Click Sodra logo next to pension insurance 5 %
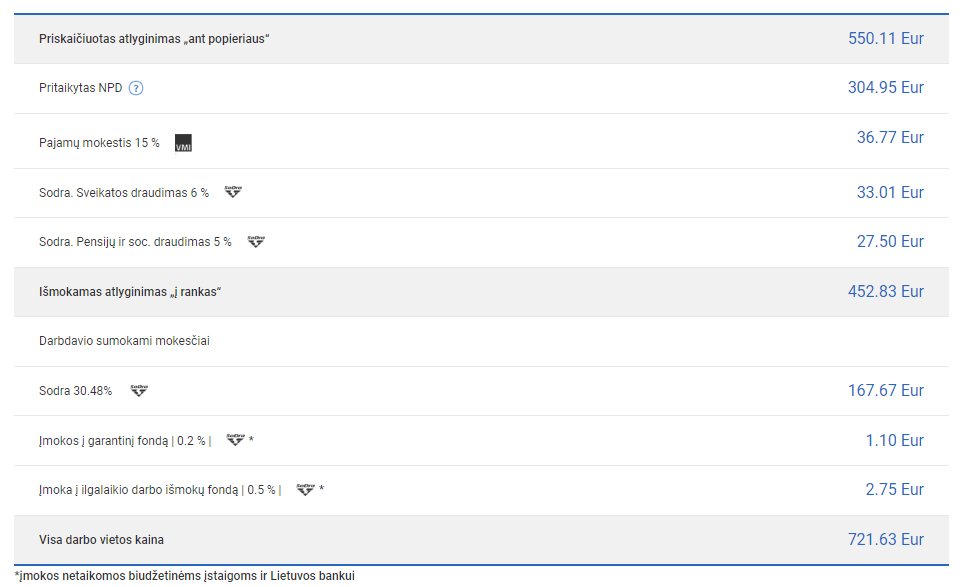Screen dimensions: 961x587 point(256,241)
